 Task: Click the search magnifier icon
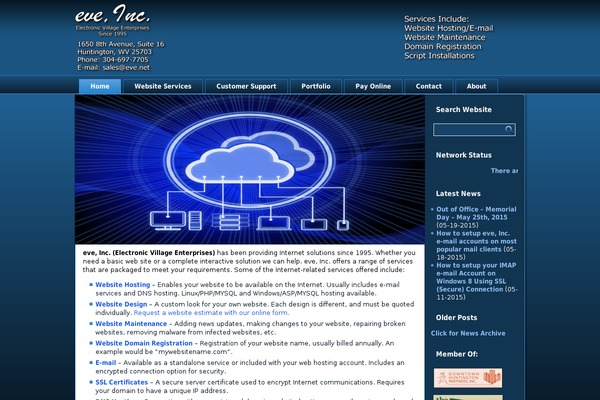click(x=509, y=130)
